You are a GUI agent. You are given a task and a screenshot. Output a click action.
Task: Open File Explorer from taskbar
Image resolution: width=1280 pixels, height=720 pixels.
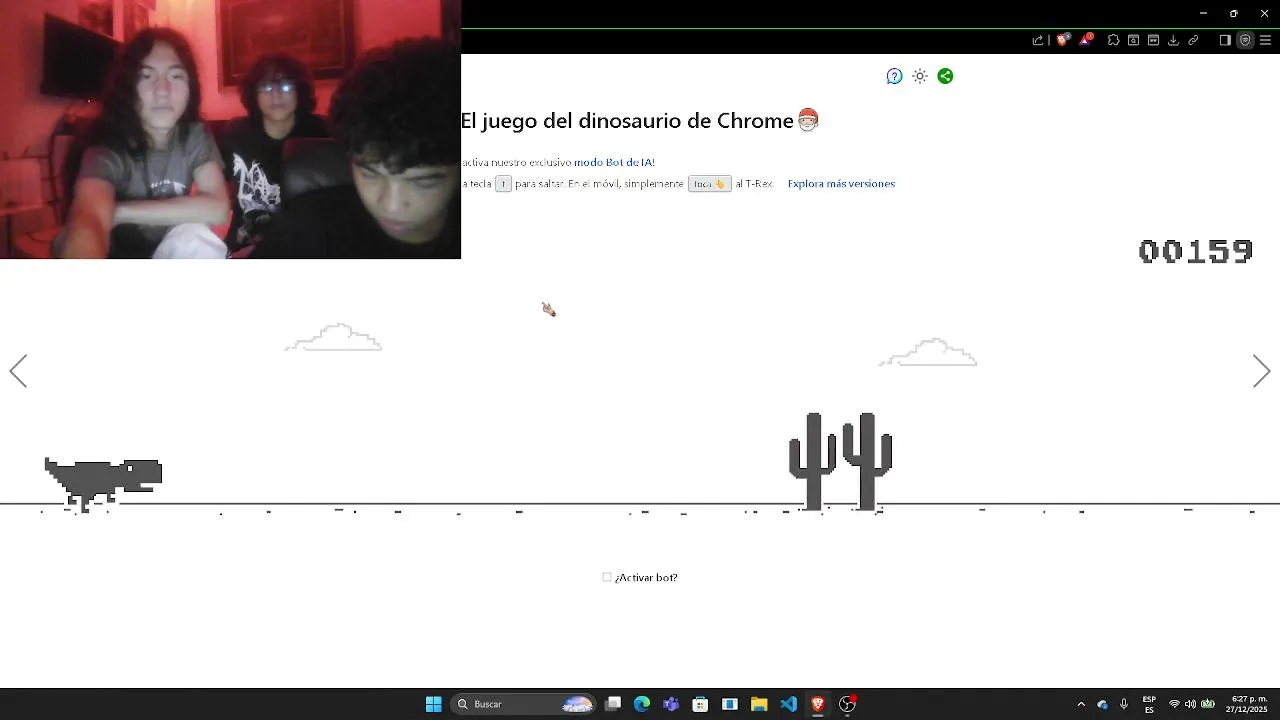click(759, 704)
